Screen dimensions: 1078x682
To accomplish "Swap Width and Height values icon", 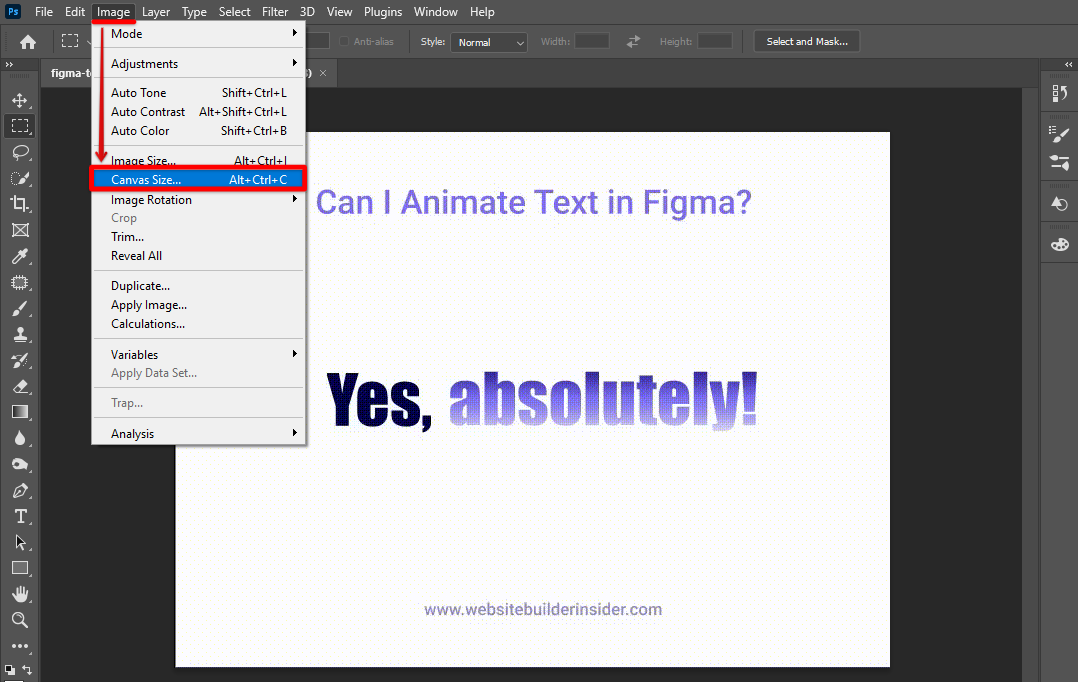I will tap(633, 42).
